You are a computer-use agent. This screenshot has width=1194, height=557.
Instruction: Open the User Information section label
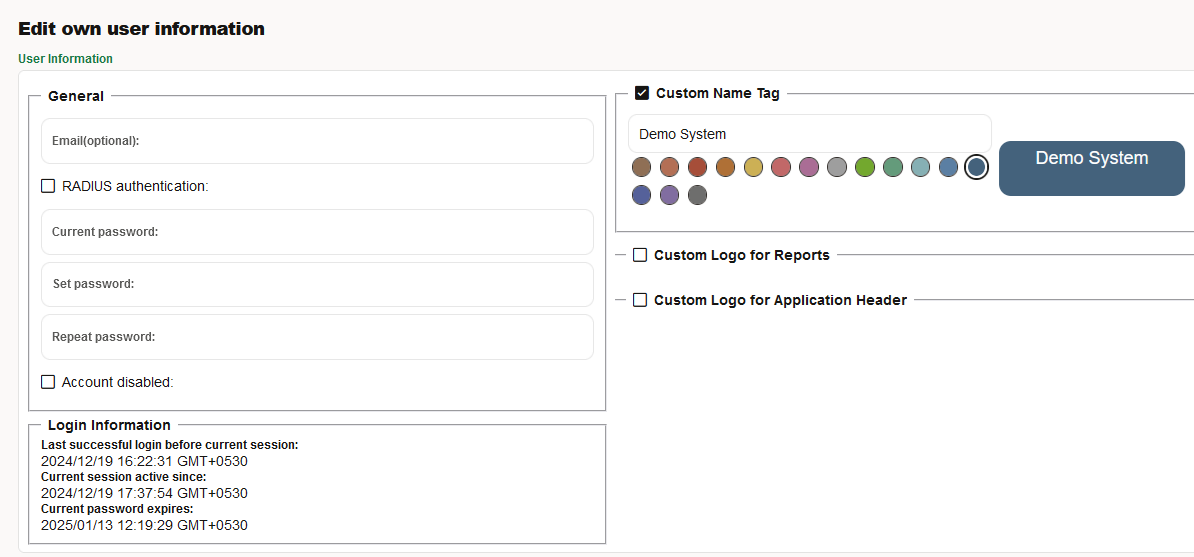(x=65, y=59)
